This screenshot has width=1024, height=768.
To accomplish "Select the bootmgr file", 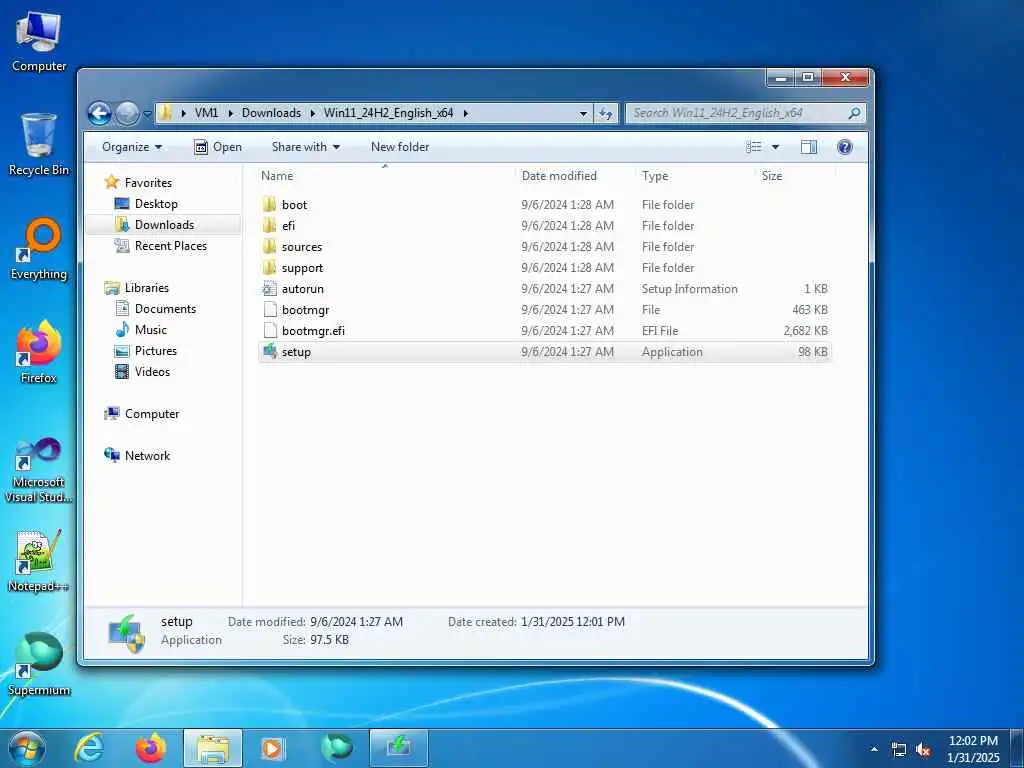I will [x=545, y=309].
